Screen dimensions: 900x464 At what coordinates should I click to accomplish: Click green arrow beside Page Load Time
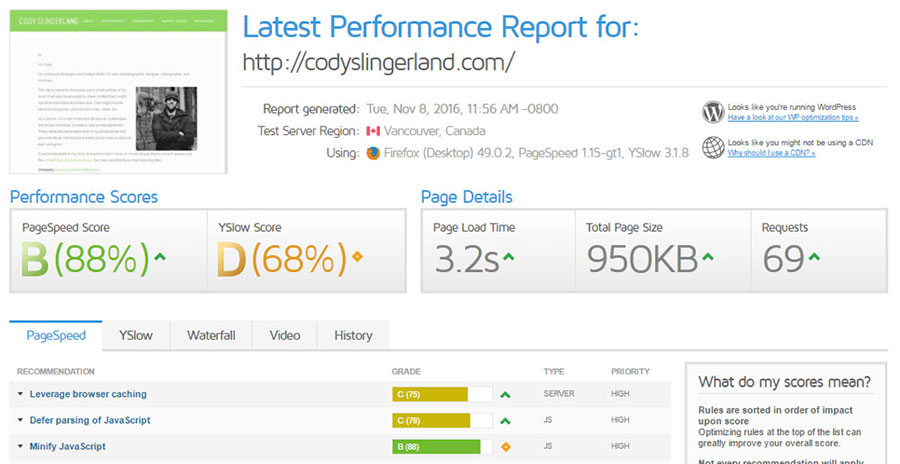(x=508, y=257)
